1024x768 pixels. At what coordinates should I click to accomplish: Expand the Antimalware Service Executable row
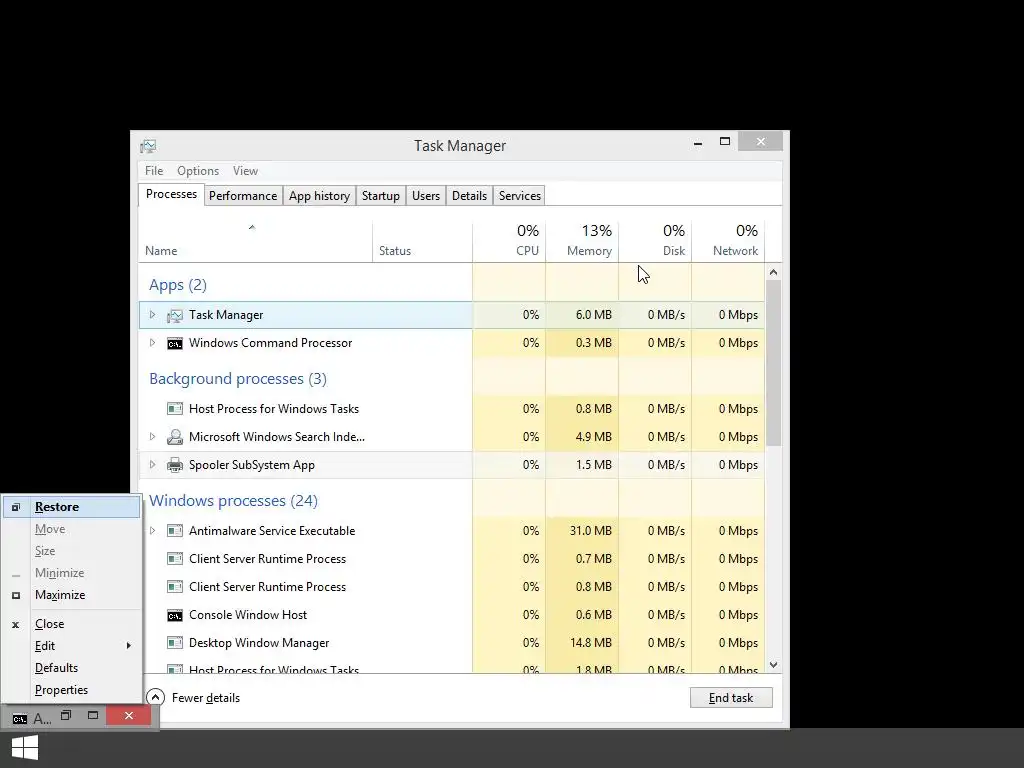pyautogui.click(x=152, y=530)
